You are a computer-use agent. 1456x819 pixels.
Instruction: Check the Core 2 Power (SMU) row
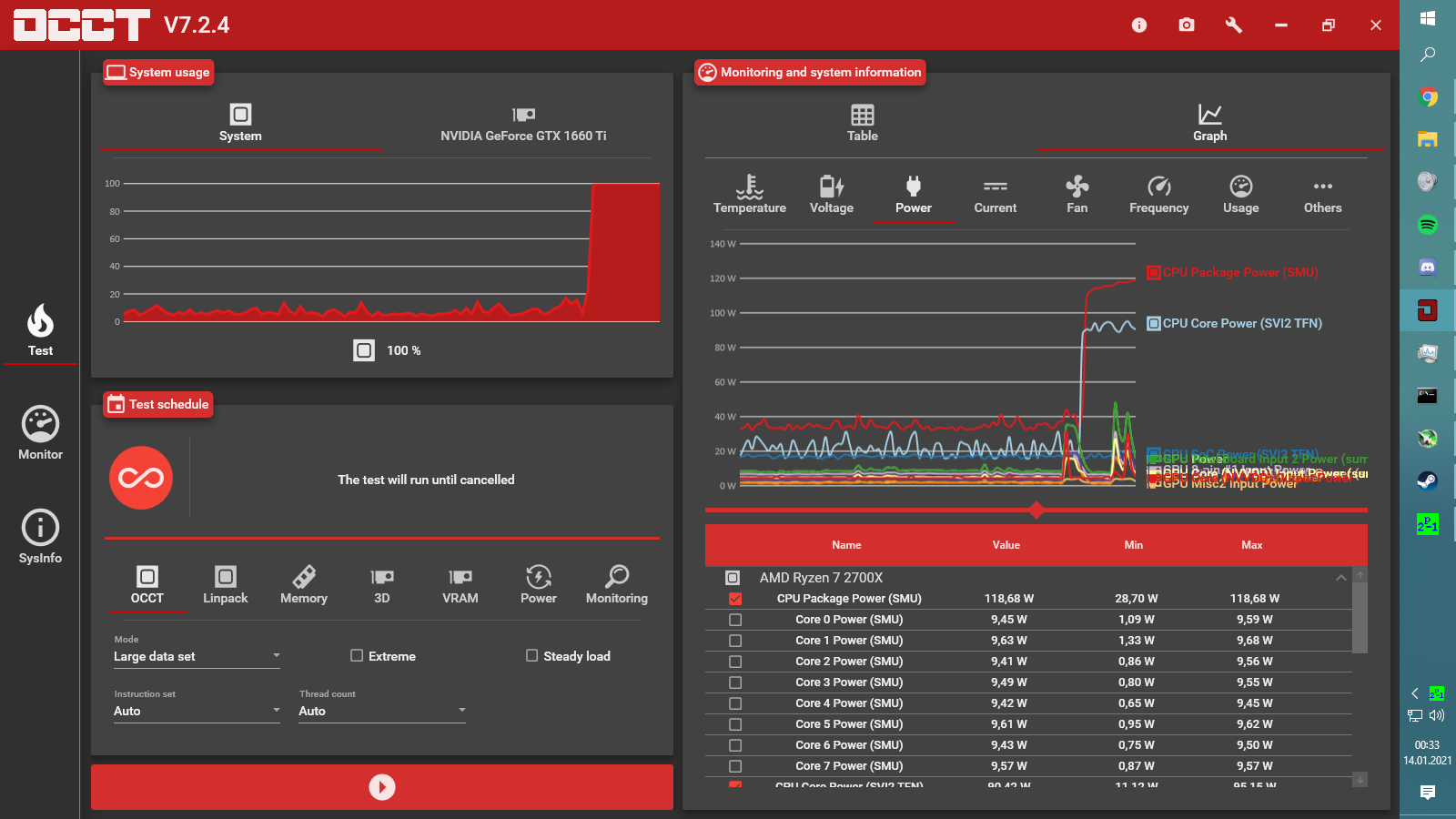(x=735, y=662)
